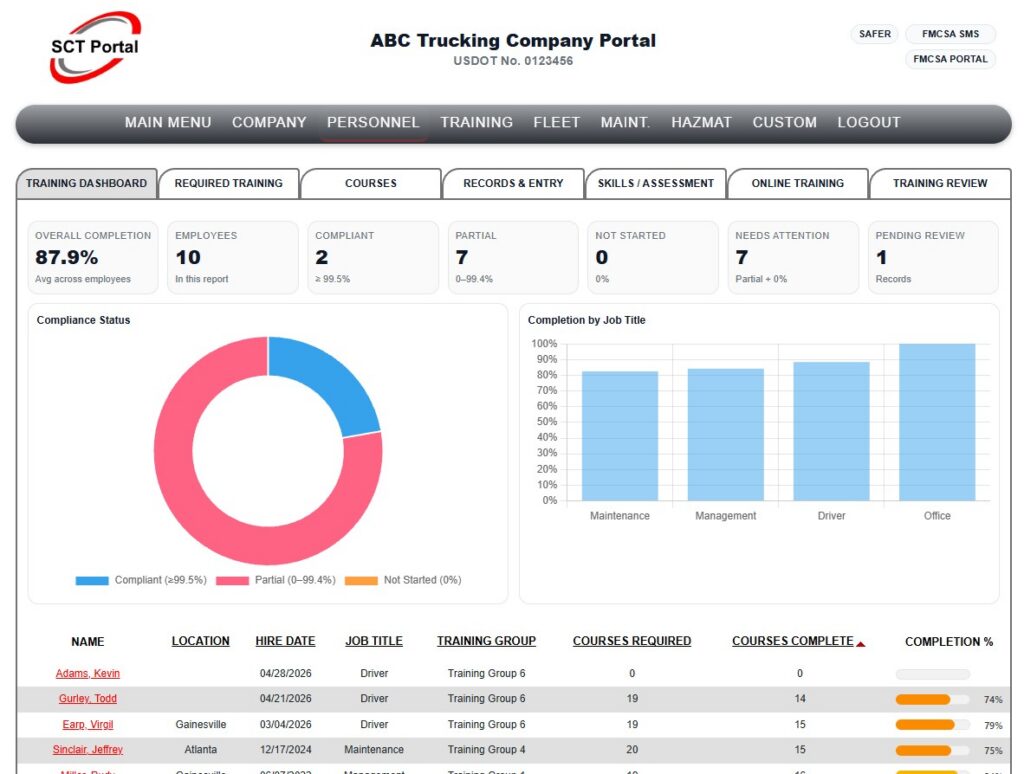Switch to the Training Review tab
This screenshot has width=1024, height=774.
coord(940,184)
